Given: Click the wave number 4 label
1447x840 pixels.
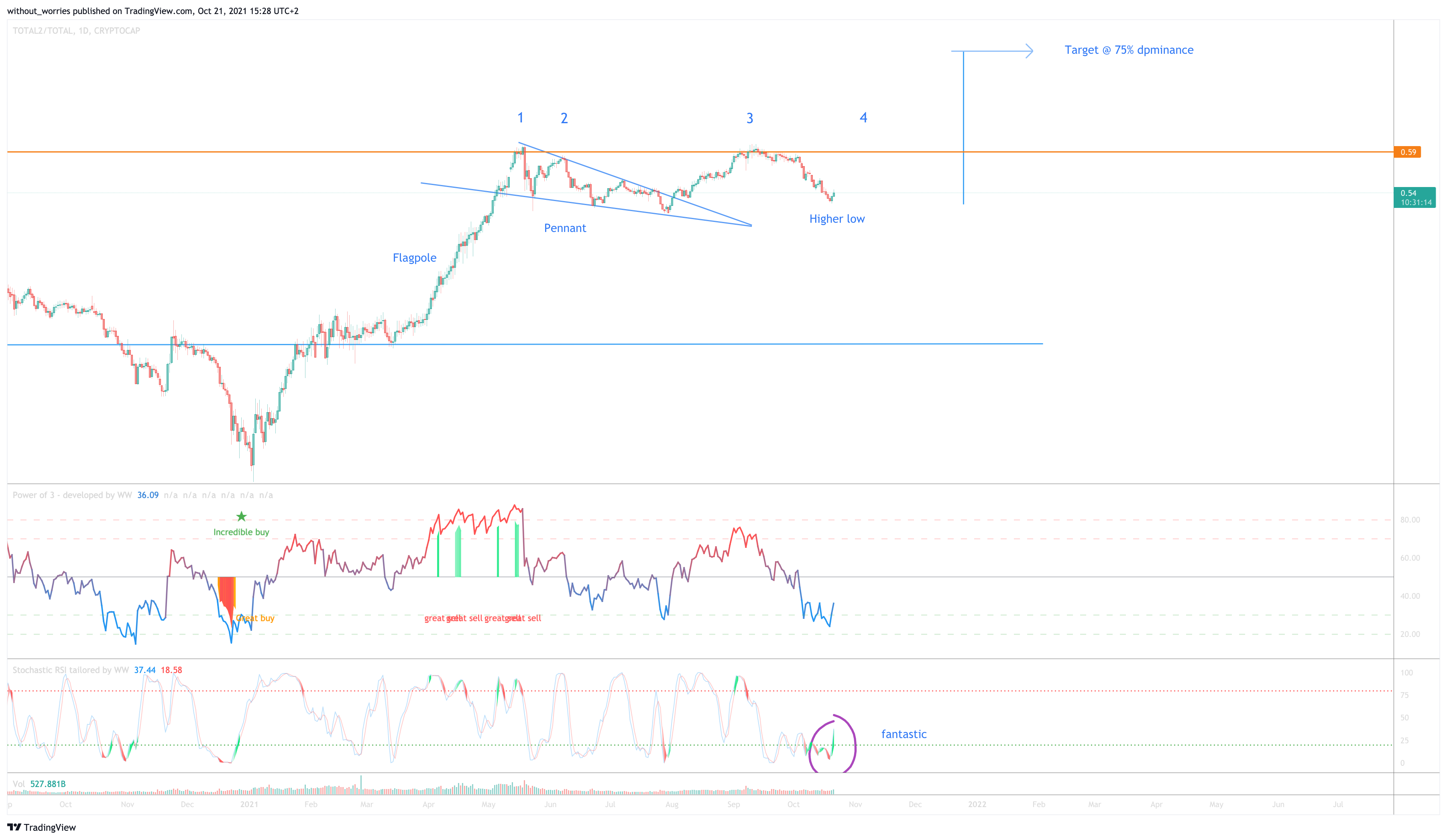Looking at the screenshot, I should pos(863,118).
